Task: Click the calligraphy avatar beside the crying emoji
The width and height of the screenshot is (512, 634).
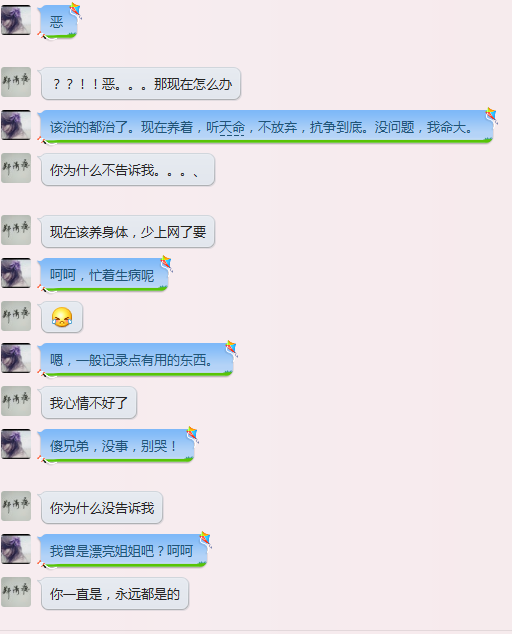Action: 16,316
